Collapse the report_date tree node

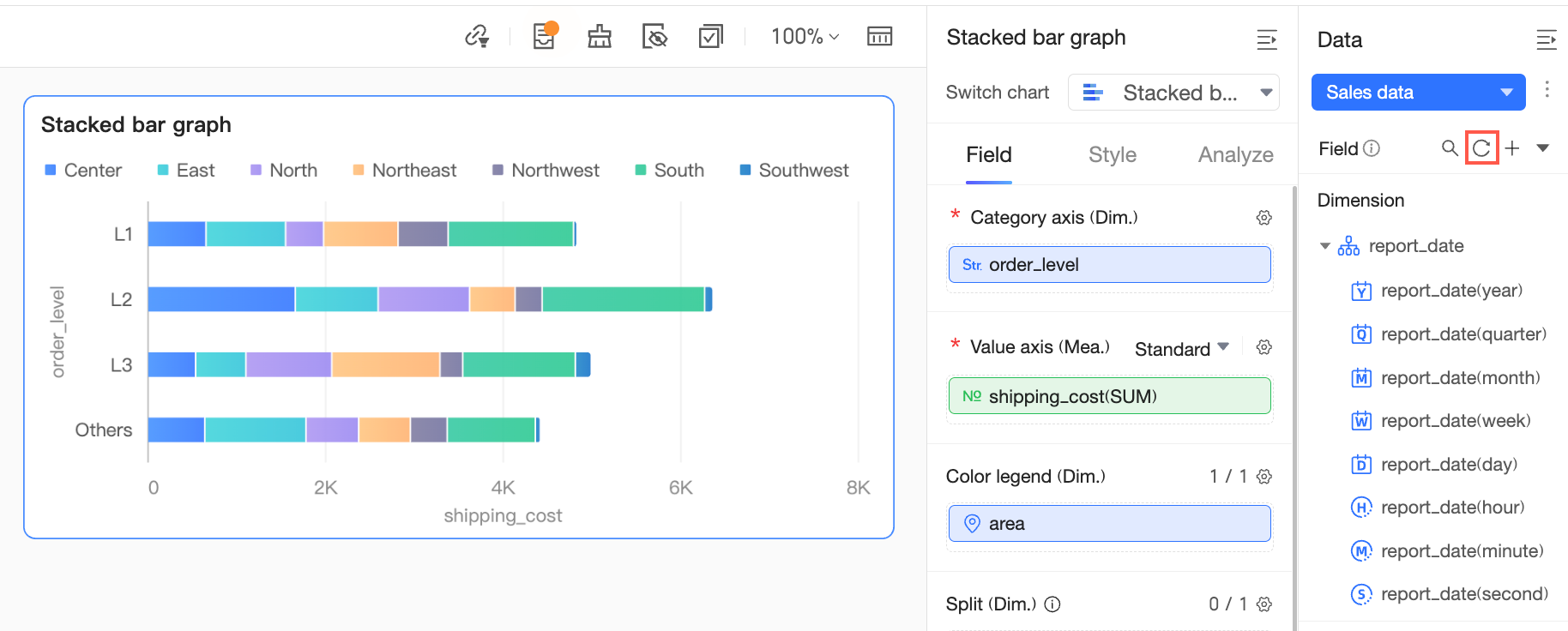pyautogui.click(x=1324, y=246)
